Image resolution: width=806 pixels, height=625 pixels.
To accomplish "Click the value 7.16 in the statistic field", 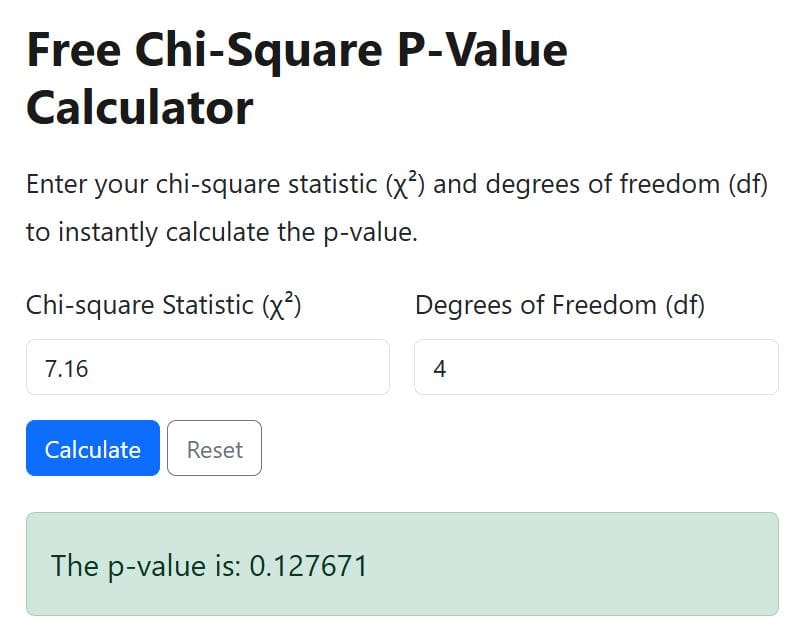I will [x=62, y=368].
